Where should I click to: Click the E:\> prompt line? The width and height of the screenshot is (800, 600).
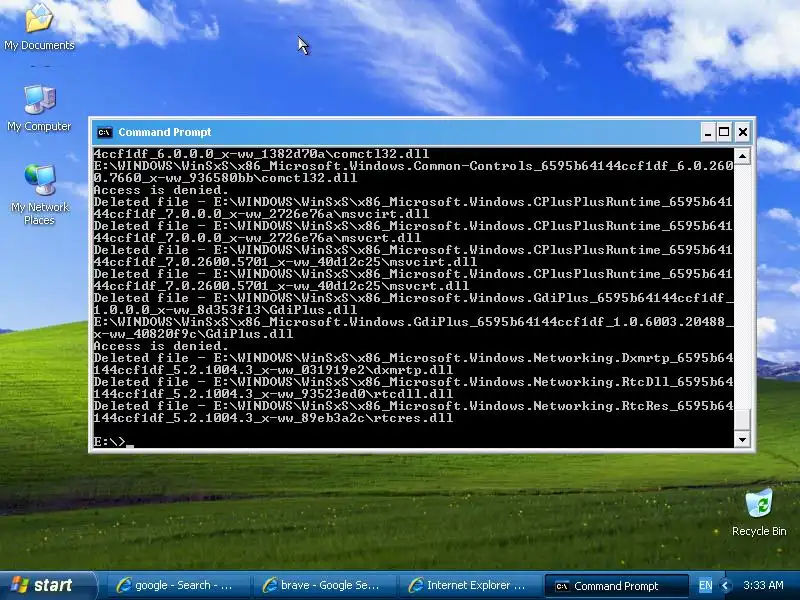point(113,442)
